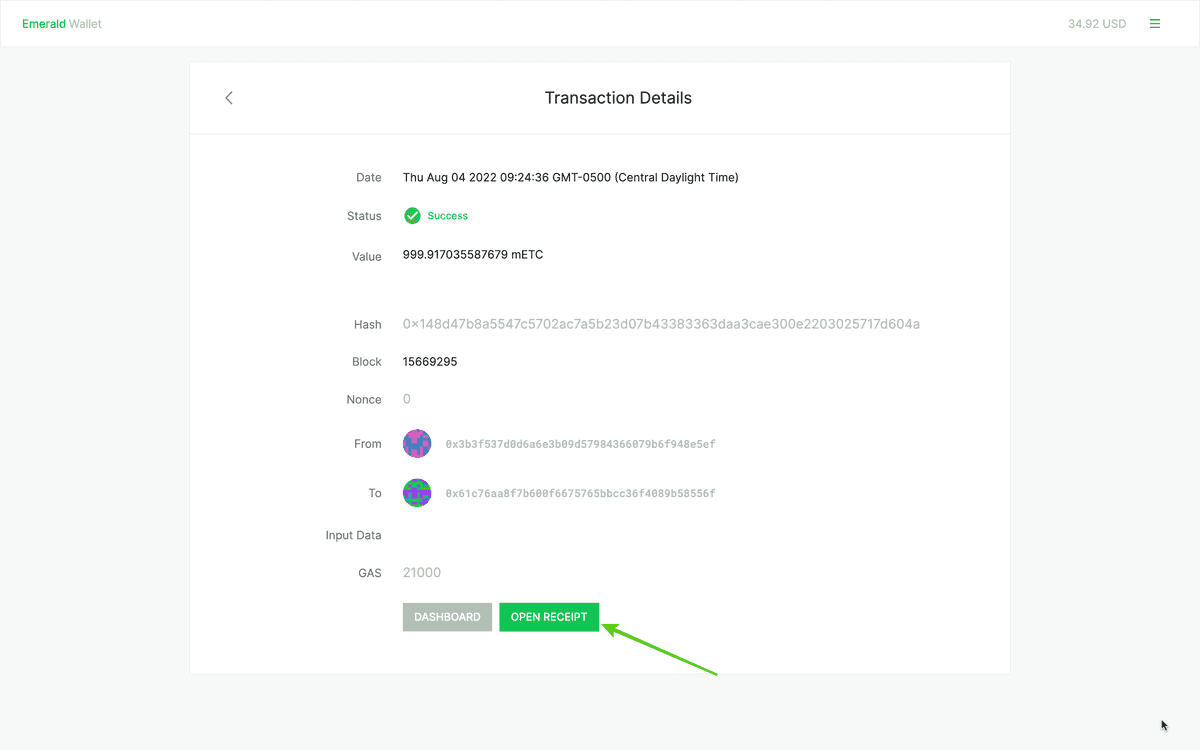Click the transaction date text
1200x750 pixels.
[x=570, y=178]
